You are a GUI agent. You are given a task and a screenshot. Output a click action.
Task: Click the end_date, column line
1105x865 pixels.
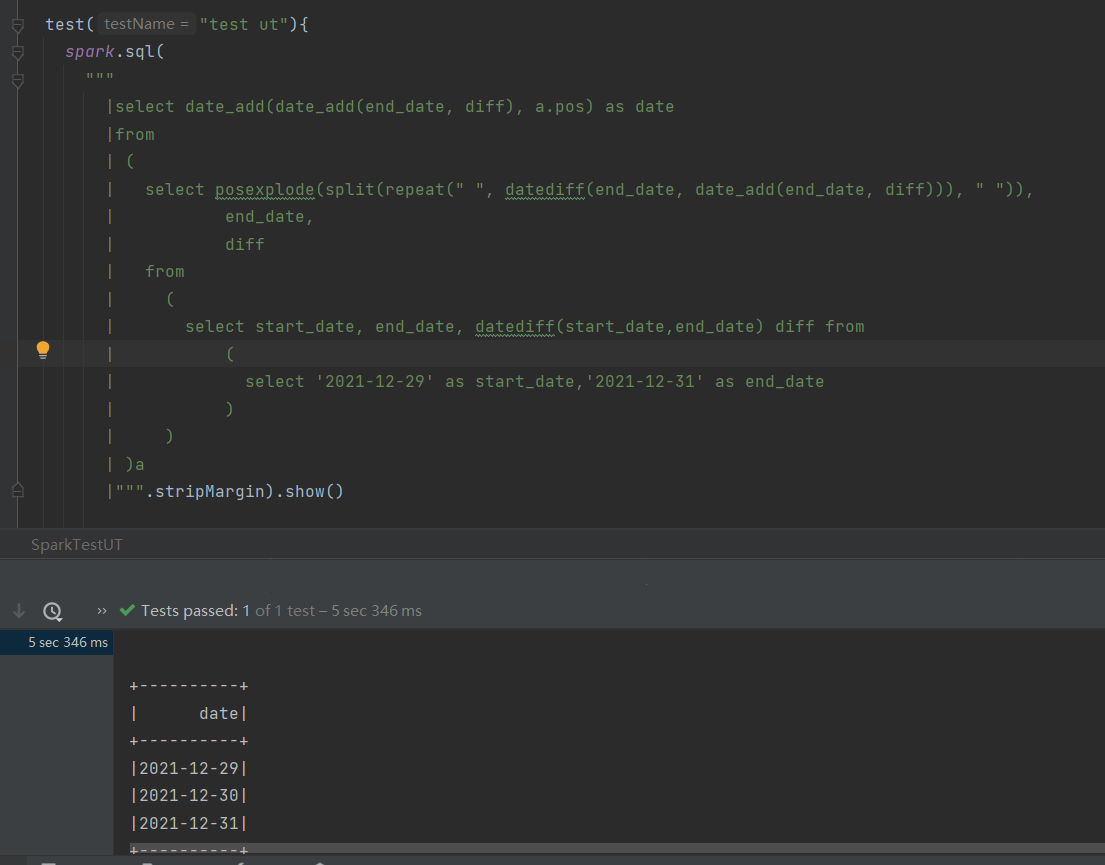[x=269, y=217]
